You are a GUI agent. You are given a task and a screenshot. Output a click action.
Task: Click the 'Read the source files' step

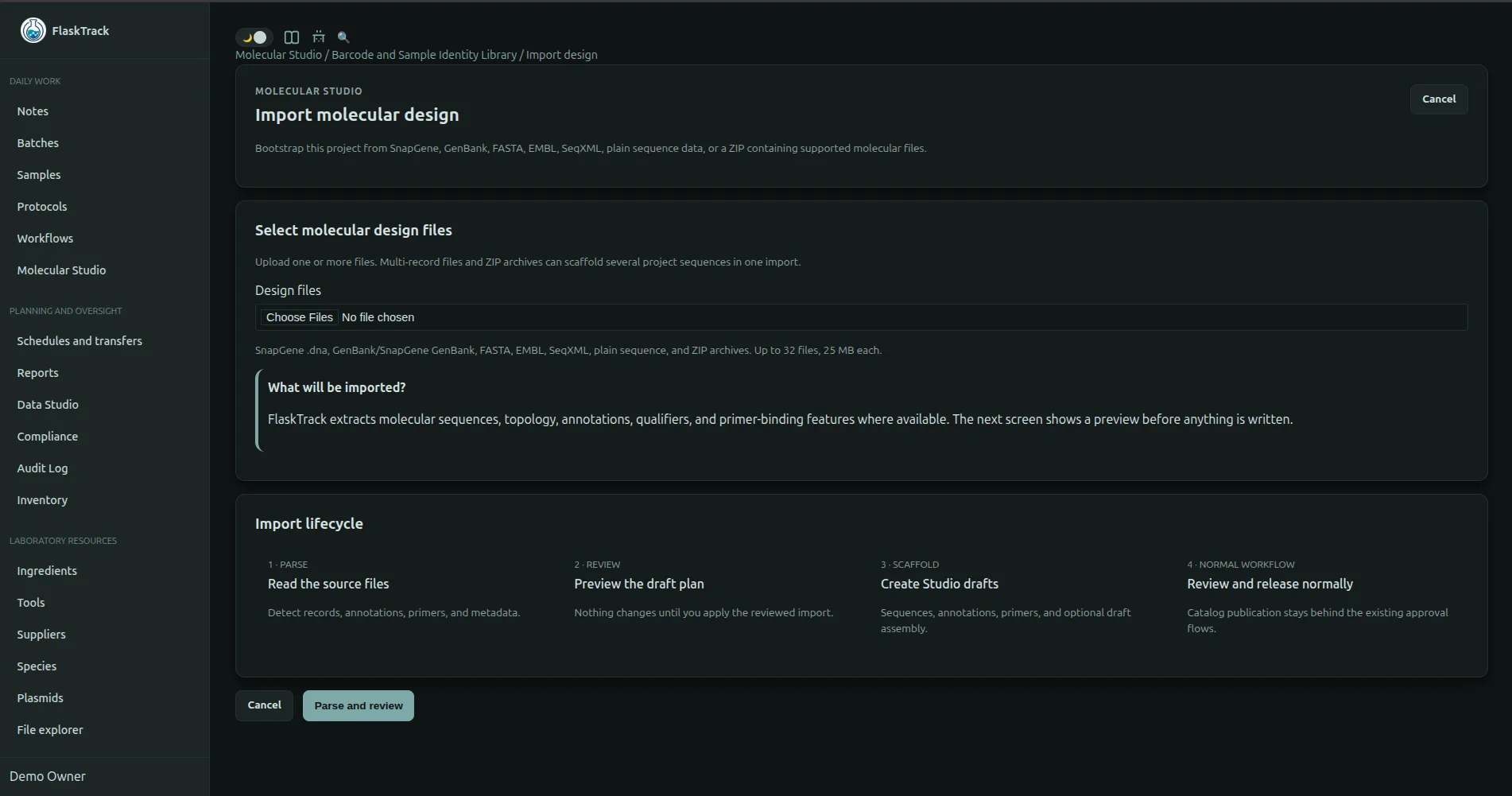click(328, 584)
